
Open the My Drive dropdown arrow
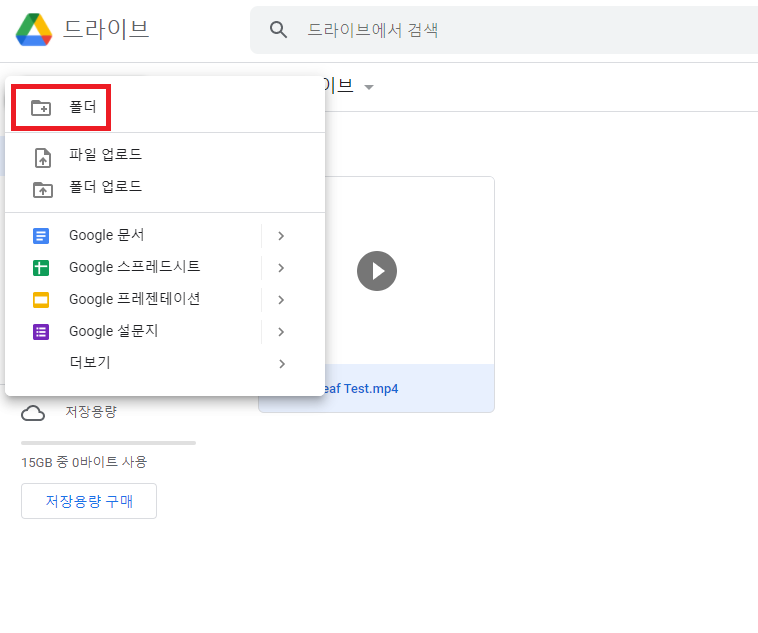[369, 88]
